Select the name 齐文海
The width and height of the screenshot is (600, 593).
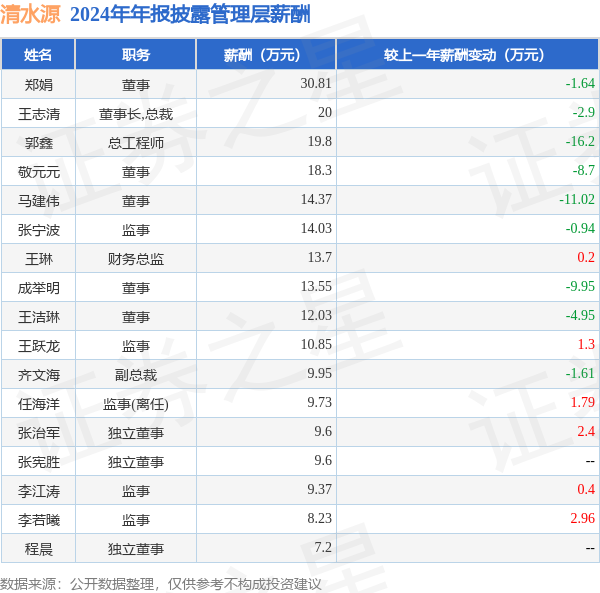tap(39, 375)
